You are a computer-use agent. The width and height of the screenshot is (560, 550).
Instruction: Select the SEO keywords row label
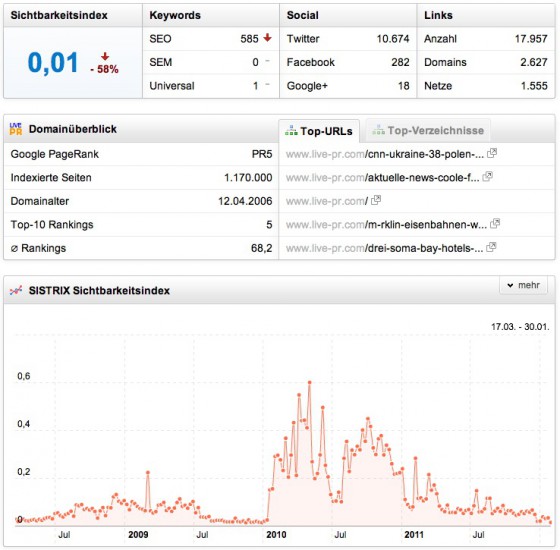pos(160,39)
